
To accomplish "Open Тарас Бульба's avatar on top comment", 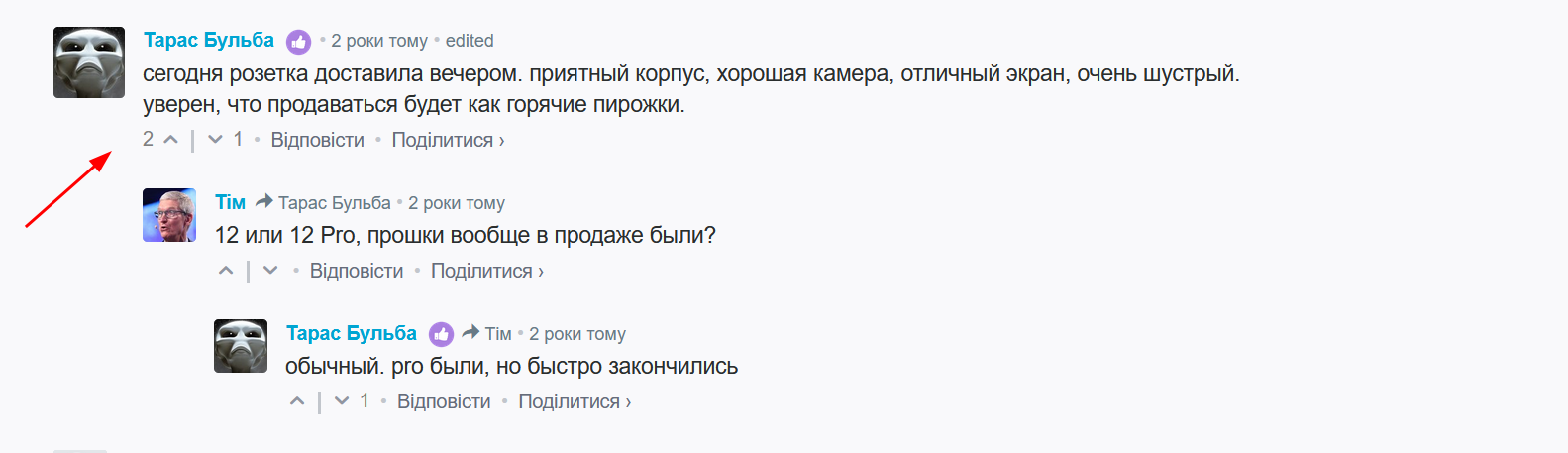I will coord(89,62).
